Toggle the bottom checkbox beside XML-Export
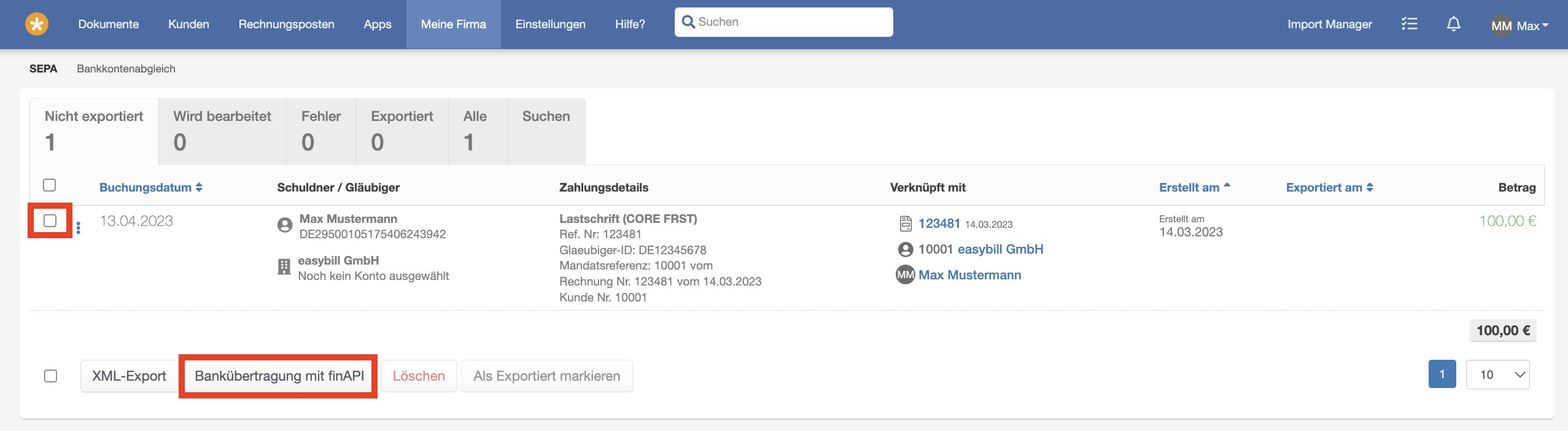 [x=51, y=376]
